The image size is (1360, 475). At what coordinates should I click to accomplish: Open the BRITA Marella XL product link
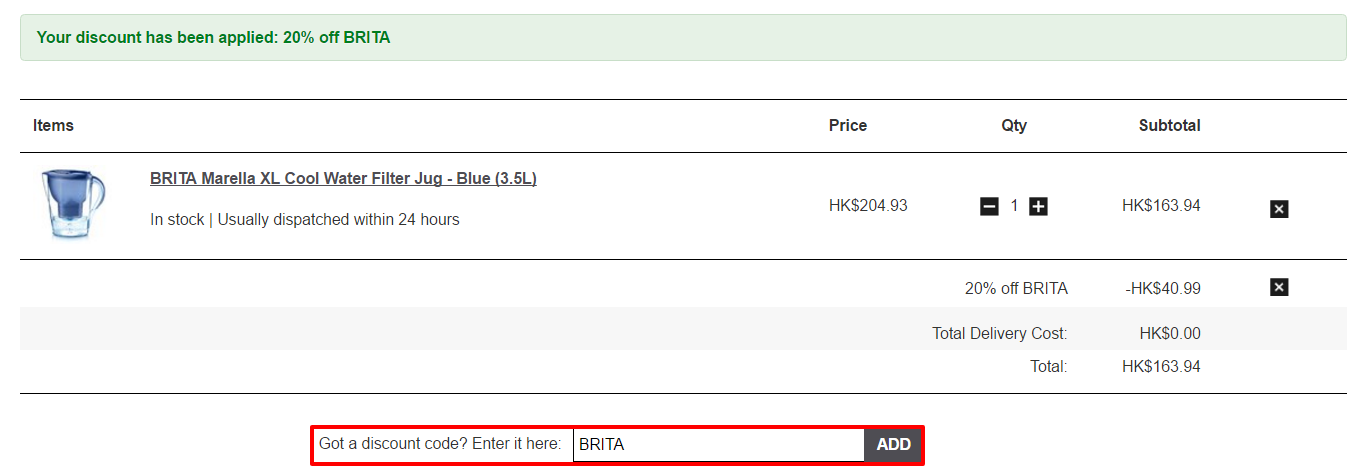point(343,179)
